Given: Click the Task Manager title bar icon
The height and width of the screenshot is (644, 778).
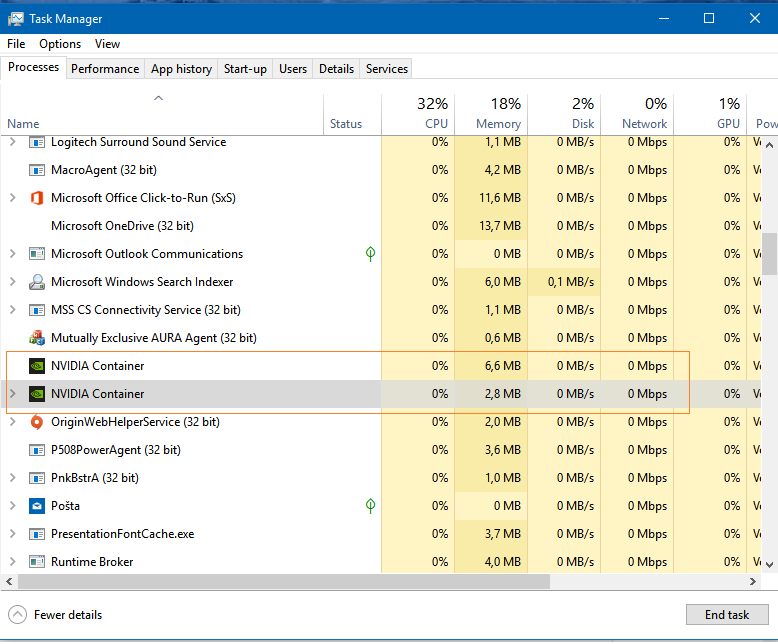Looking at the screenshot, I should click(x=16, y=19).
